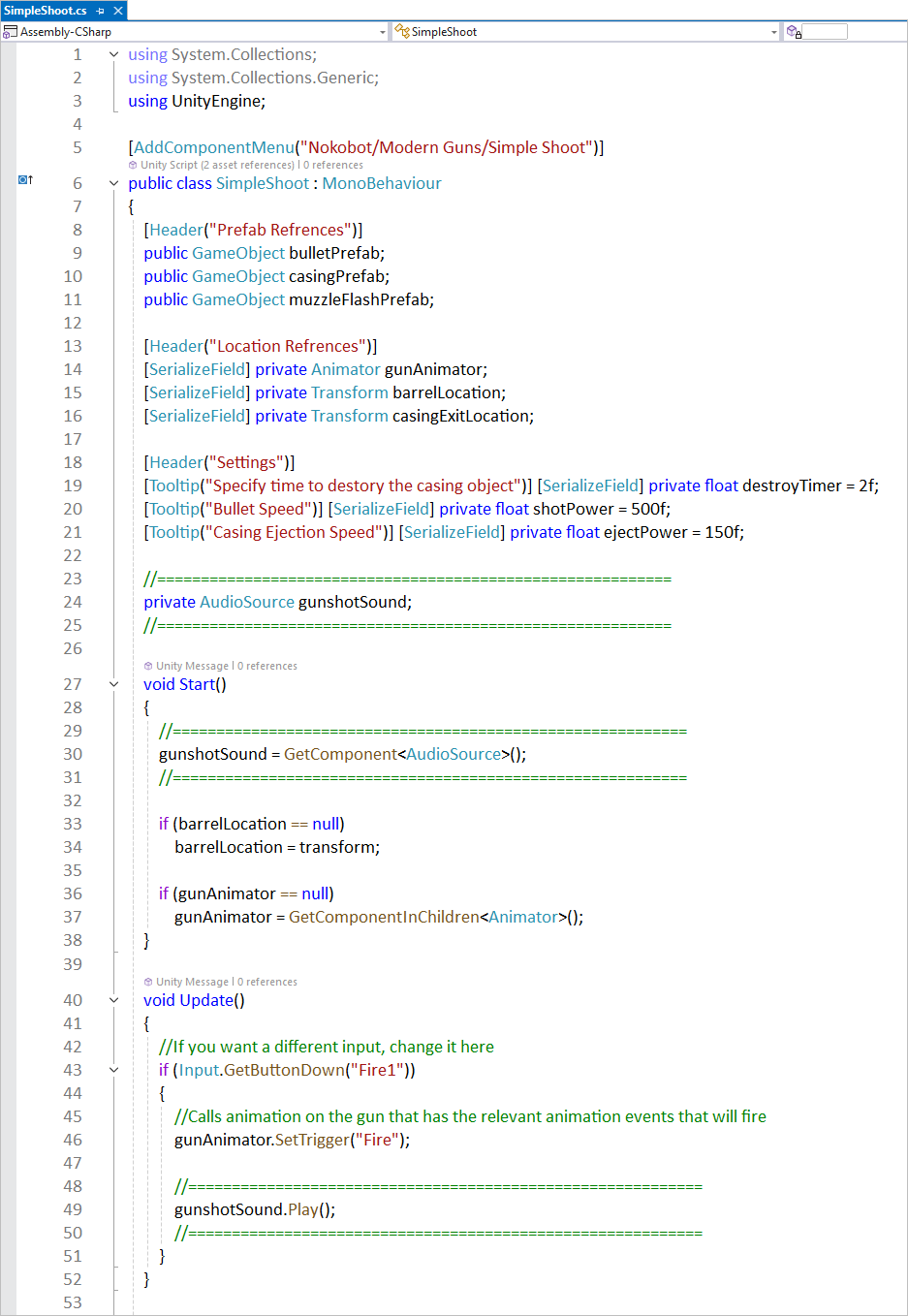This screenshot has width=908, height=1316.
Task: Pin the SimpleShoot.cs tab
Action: pos(101,11)
